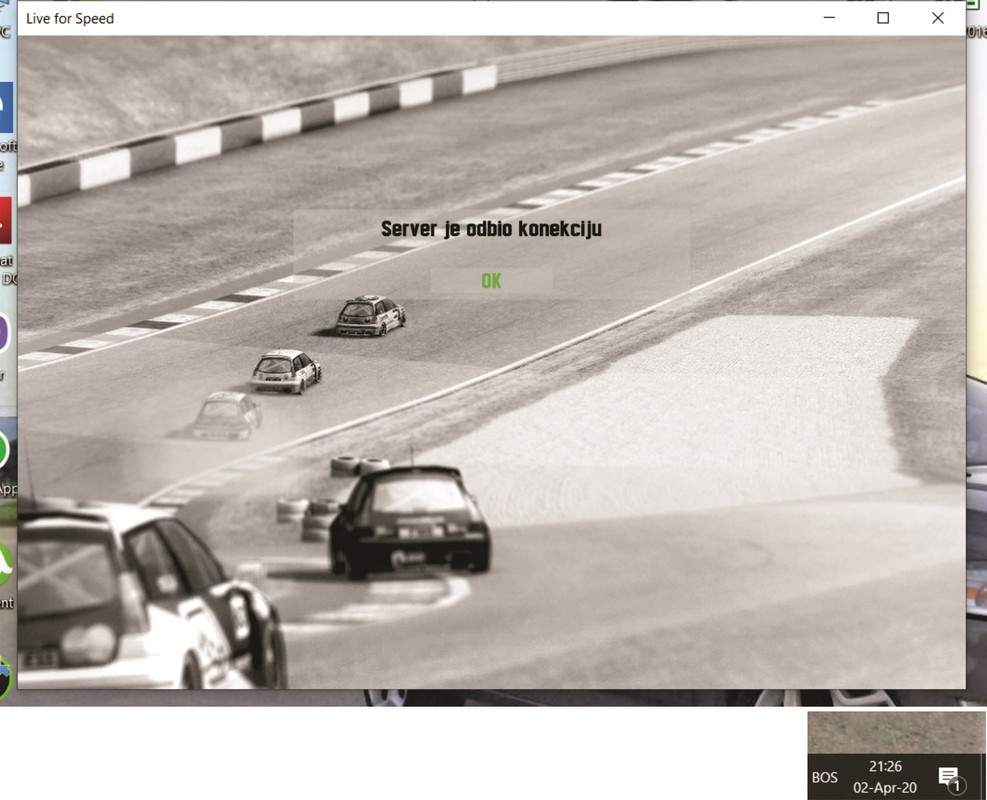Close the Live for Speed window

pos(937,18)
